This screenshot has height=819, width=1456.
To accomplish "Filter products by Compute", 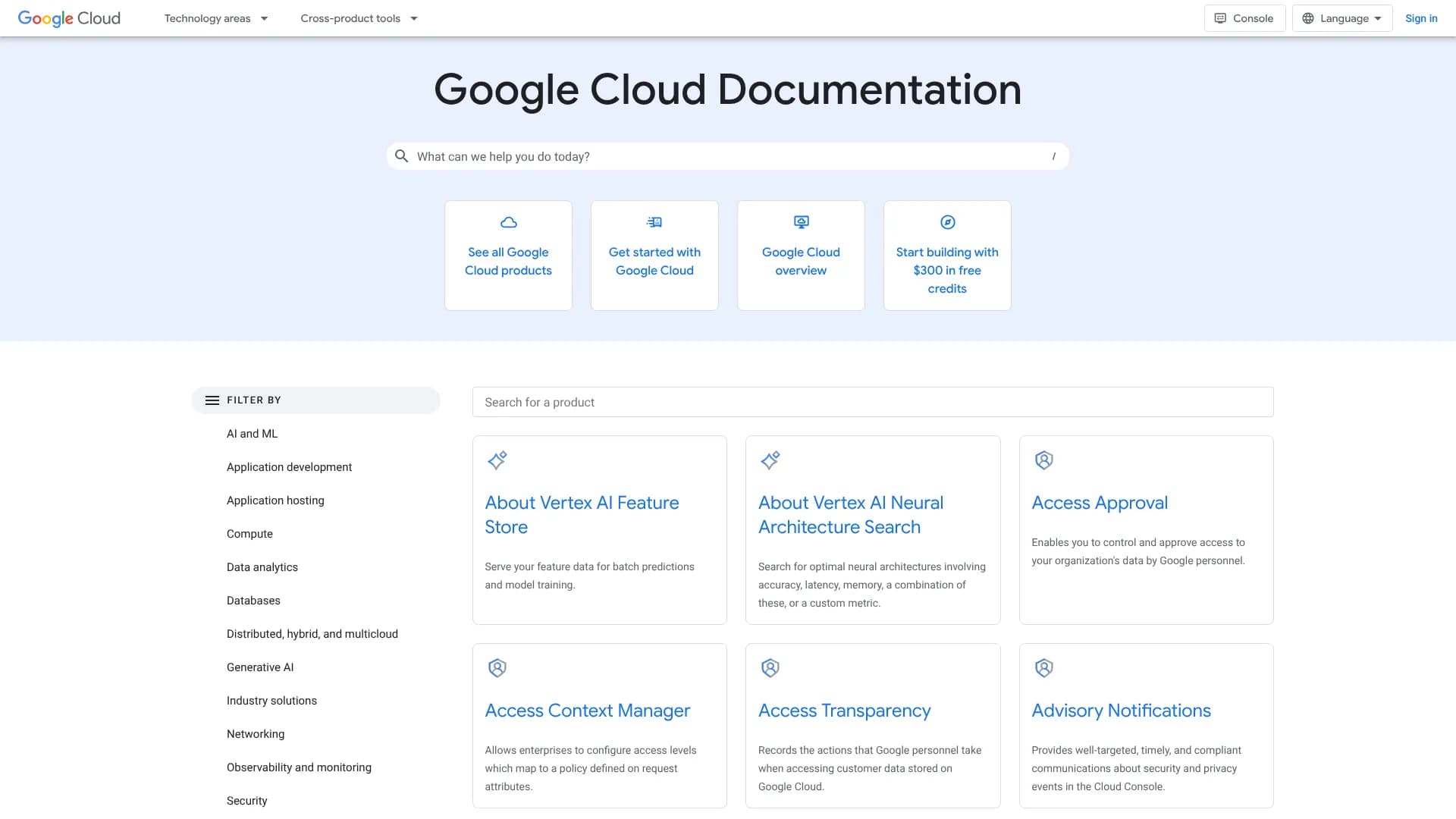I will [x=249, y=534].
